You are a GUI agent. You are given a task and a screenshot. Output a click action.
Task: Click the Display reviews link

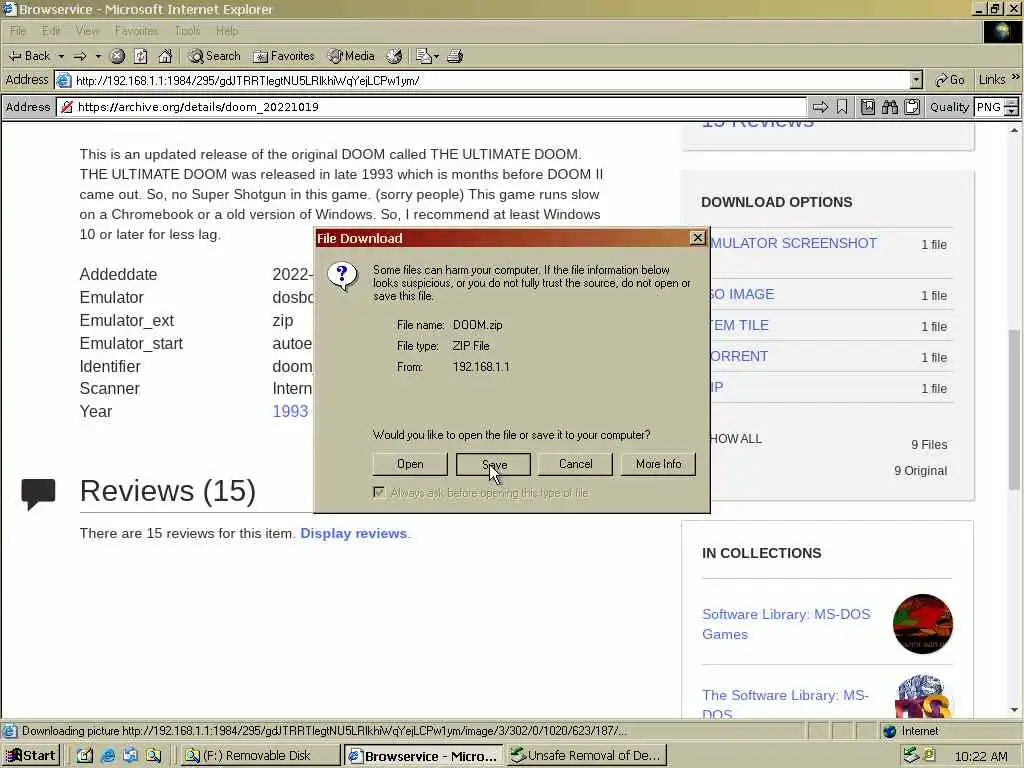click(353, 534)
